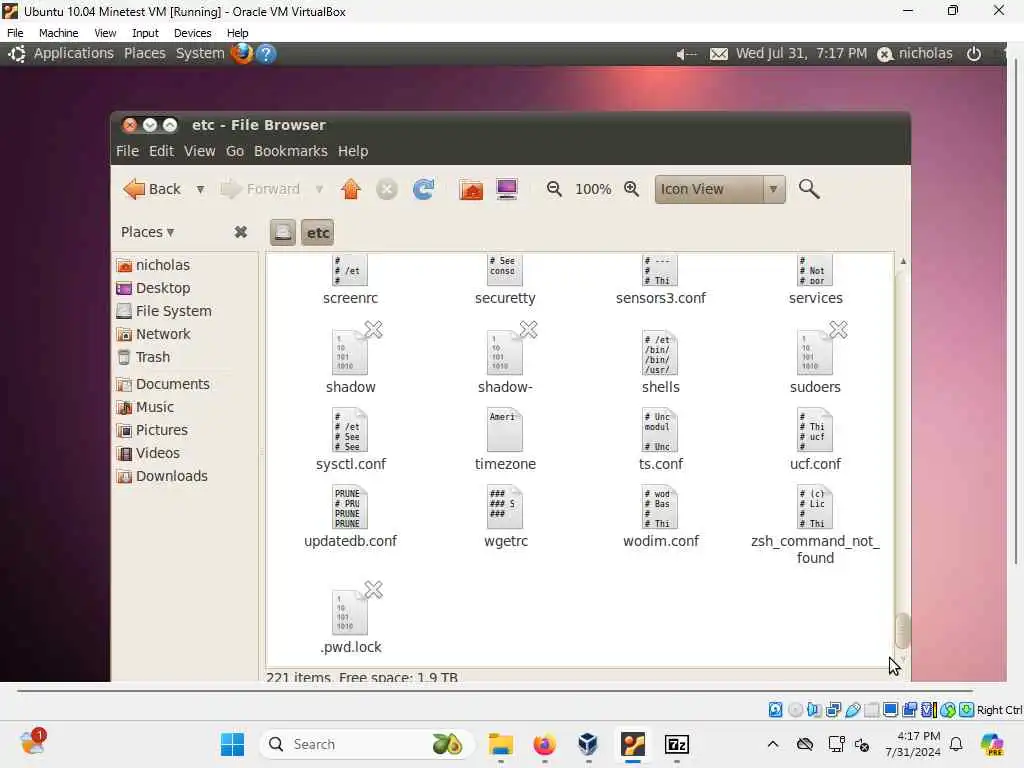Select File System in sidebar
This screenshot has width=1024, height=768.
[164, 311]
